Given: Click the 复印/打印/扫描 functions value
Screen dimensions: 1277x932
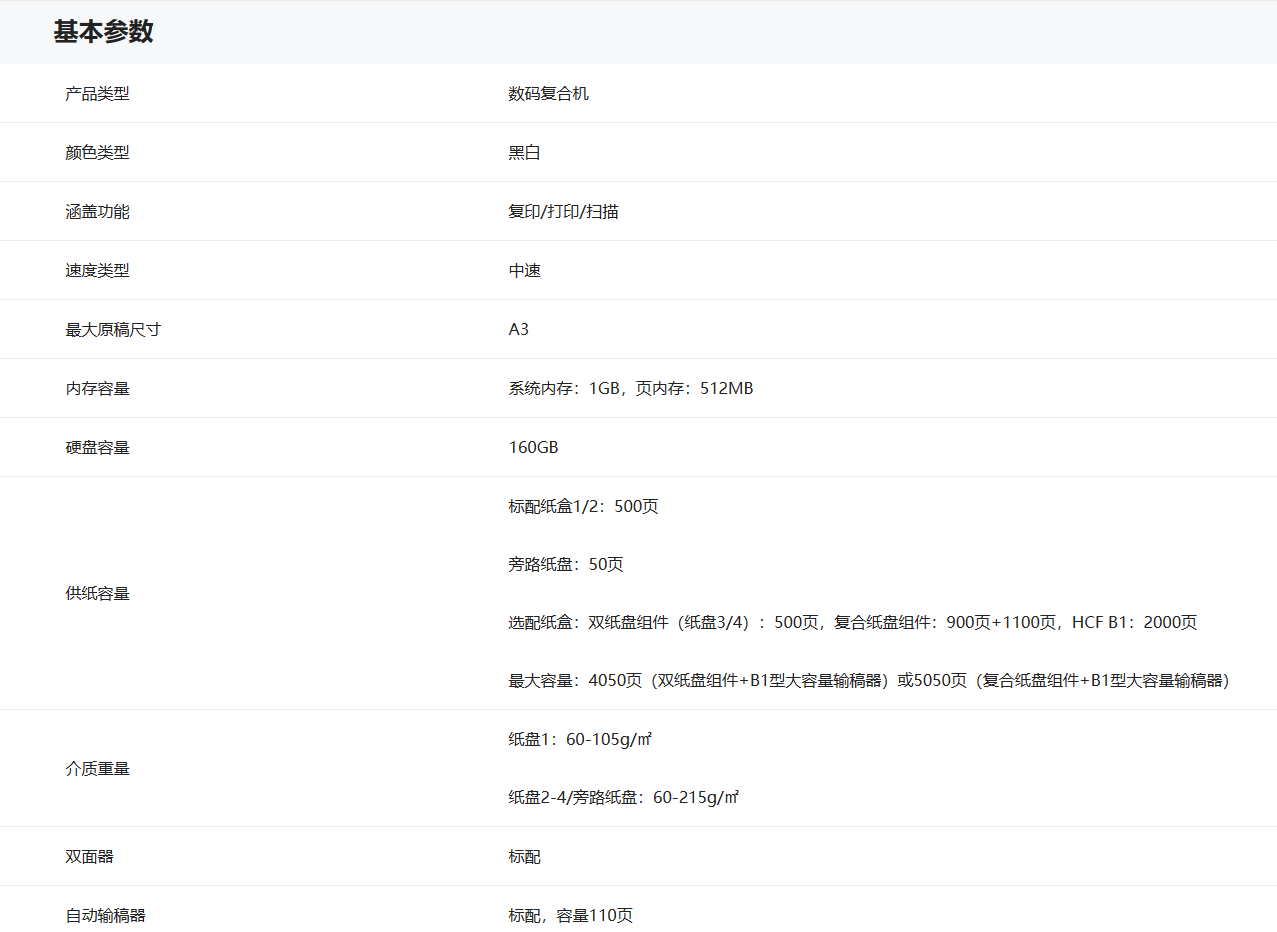Looking at the screenshot, I should point(563,212).
